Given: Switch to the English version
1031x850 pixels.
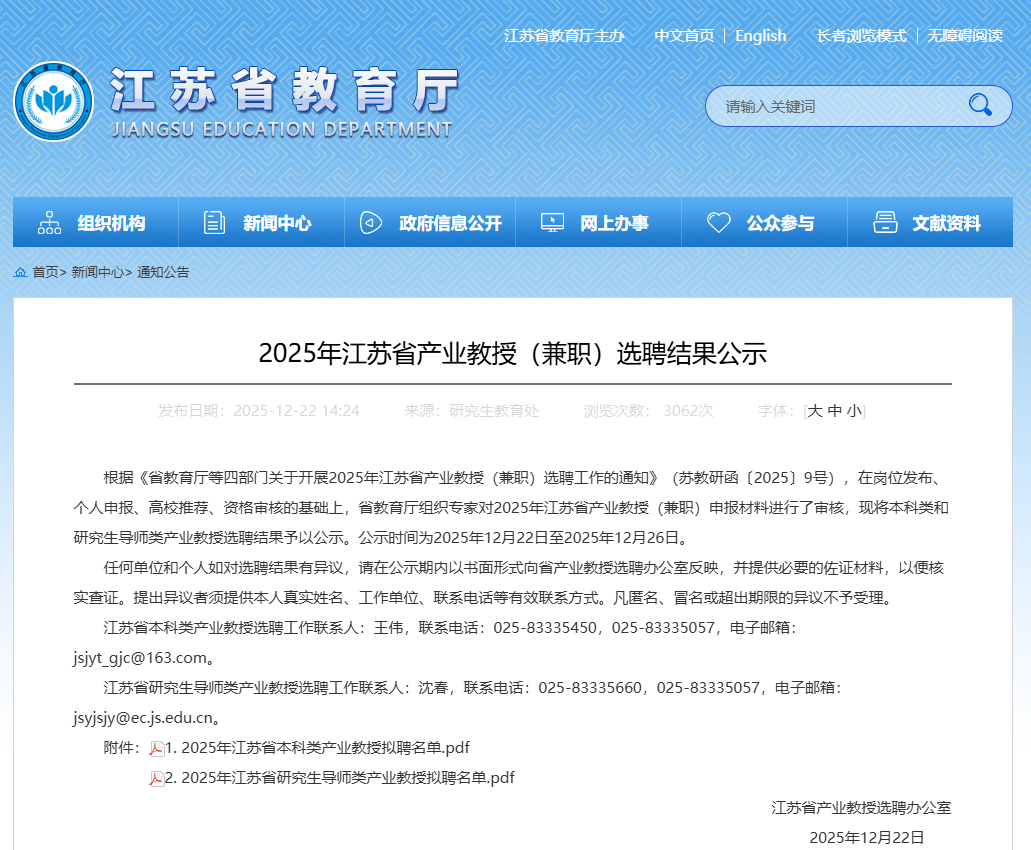Looking at the screenshot, I should pos(761,36).
